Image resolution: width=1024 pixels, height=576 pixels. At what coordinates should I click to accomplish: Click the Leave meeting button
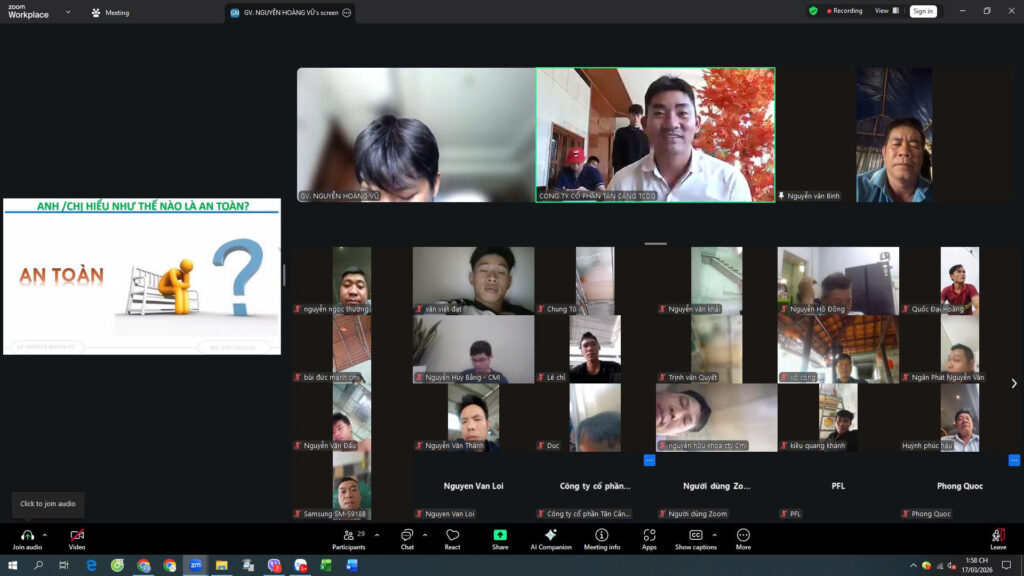[x=997, y=535]
